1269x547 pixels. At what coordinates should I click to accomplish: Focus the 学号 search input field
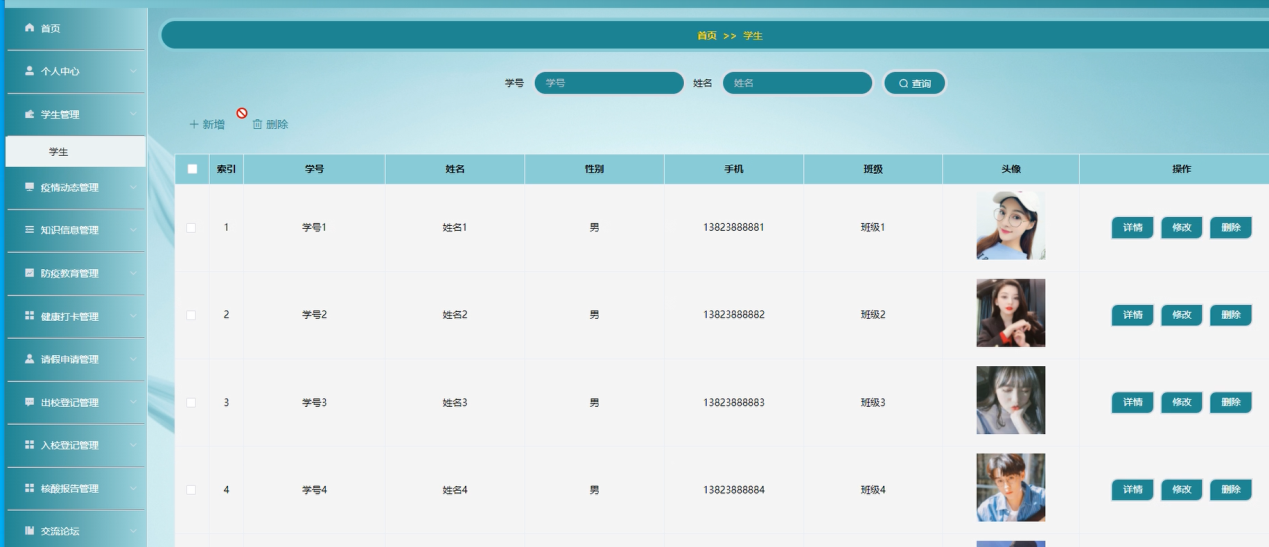pyautogui.click(x=609, y=83)
